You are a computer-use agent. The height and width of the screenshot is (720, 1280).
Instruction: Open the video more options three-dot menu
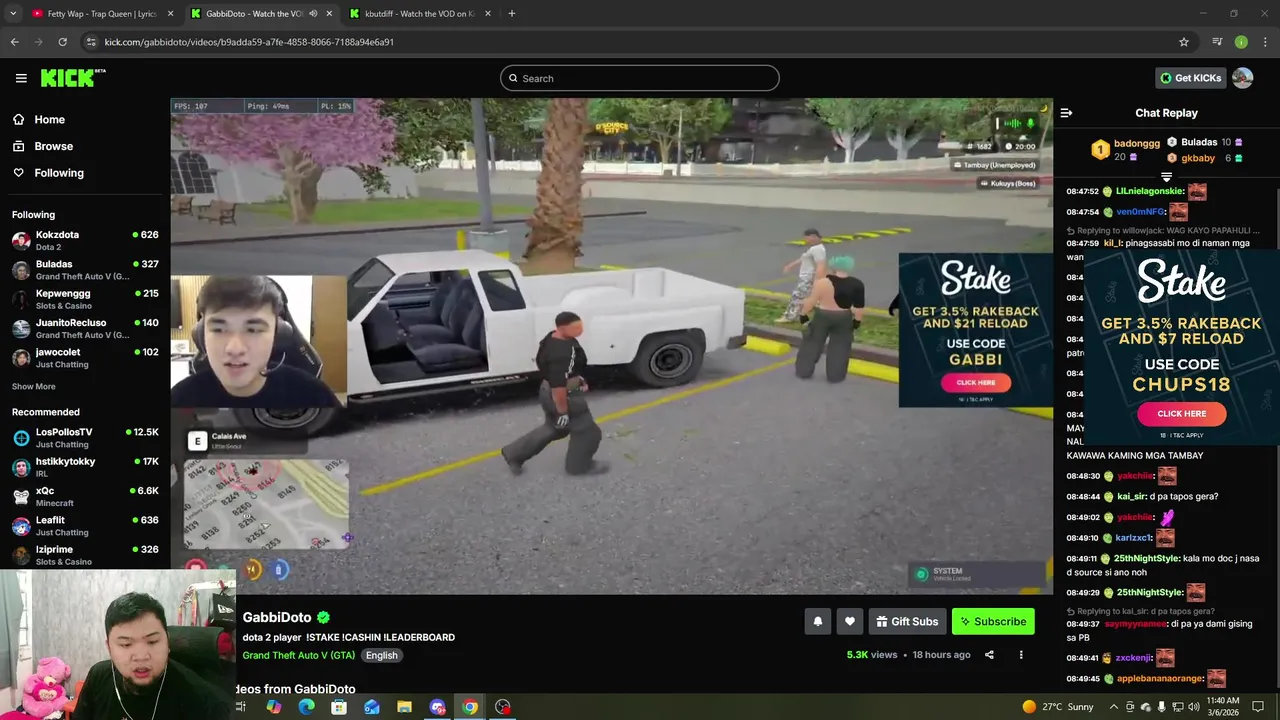(1021, 655)
